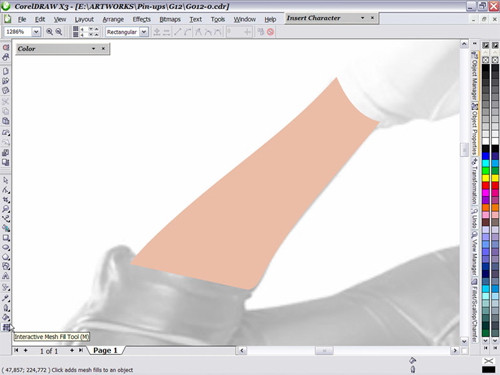Click the Zoom In magnifier button
This screenshot has width=500, height=375.
coord(49,32)
